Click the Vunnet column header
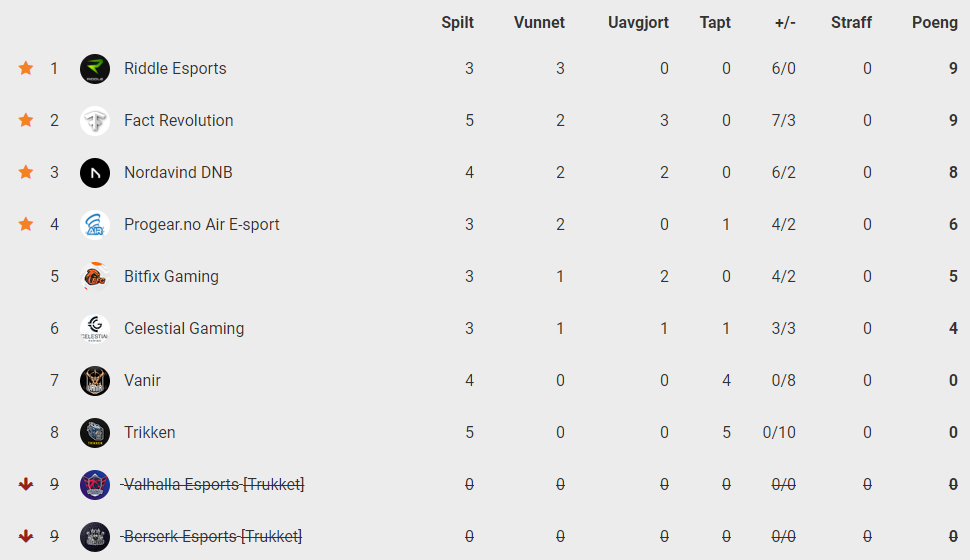Image resolution: width=970 pixels, height=560 pixels. tap(539, 23)
